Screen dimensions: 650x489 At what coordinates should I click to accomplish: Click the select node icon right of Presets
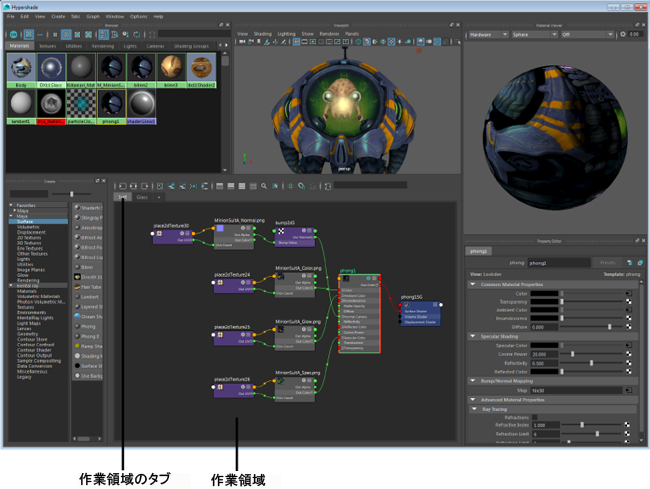click(630, 263)
